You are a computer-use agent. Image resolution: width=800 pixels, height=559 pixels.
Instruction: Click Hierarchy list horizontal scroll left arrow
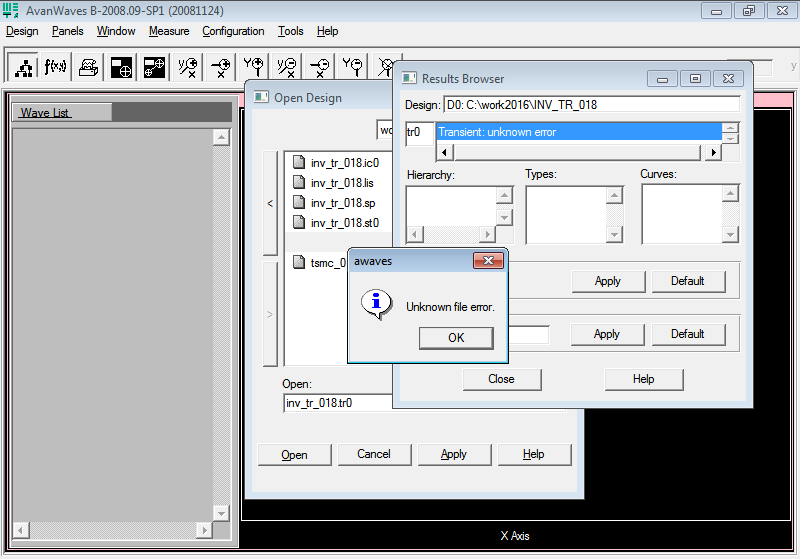coord(415,235)
